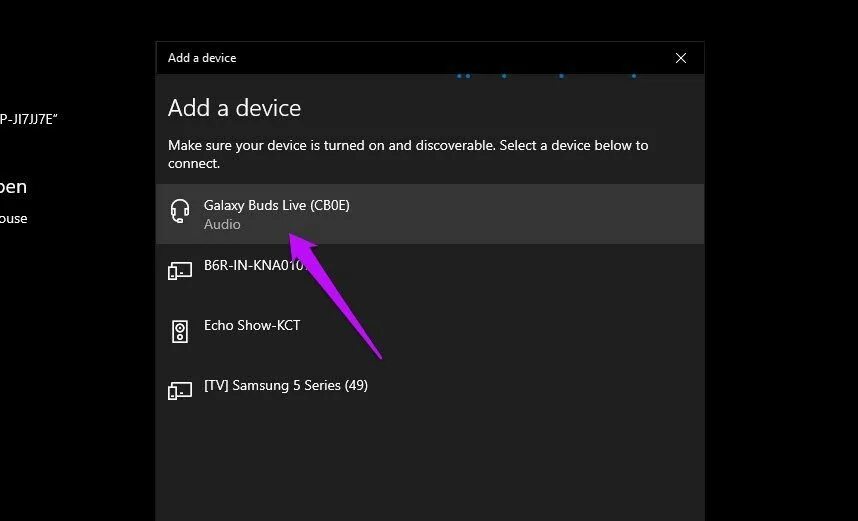Click the speaker icon for Echo Show-KCT

(180, 331)
